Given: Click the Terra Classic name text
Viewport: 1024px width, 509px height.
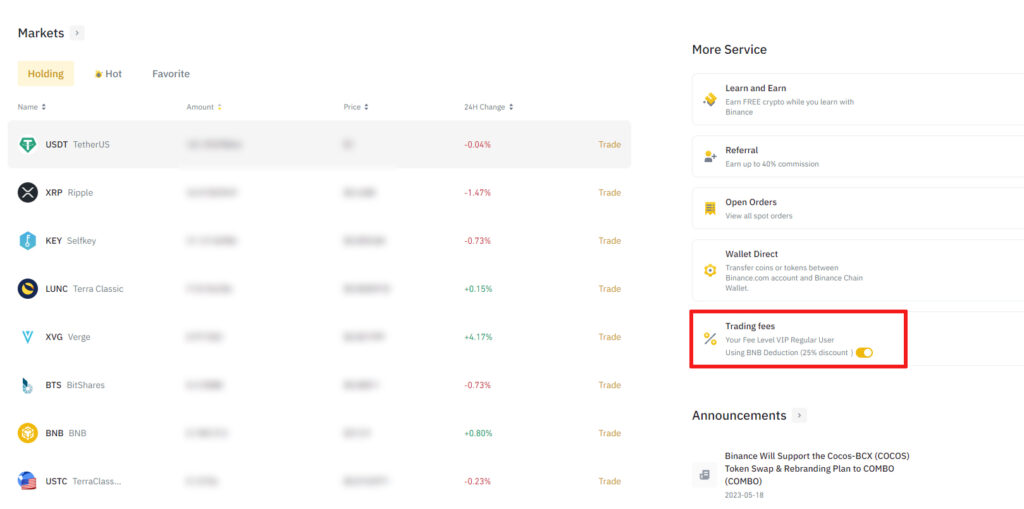Looking at the screenshot, I should coord(98,289).
